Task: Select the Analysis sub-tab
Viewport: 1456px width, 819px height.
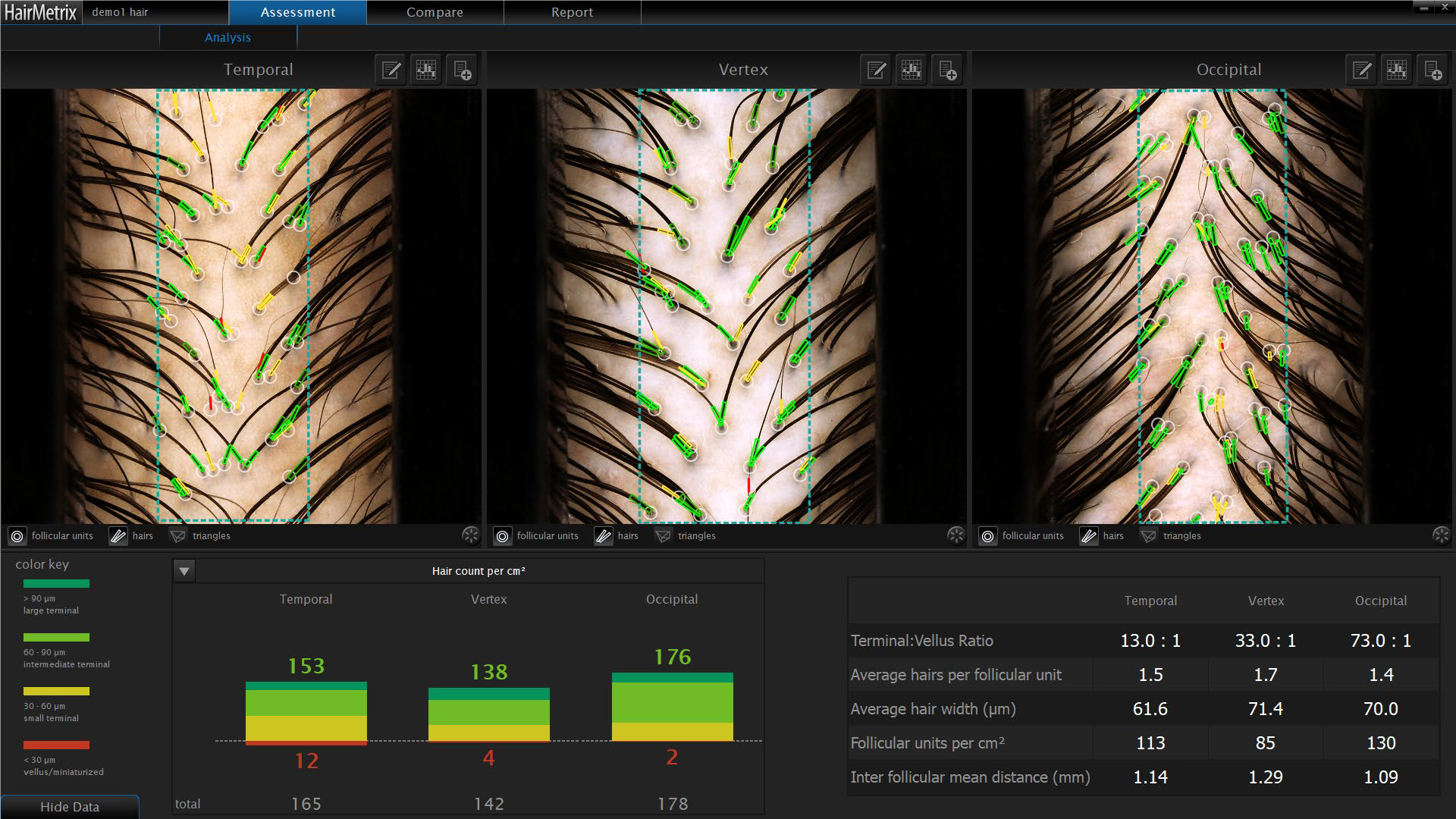Action: click(227, 37)
